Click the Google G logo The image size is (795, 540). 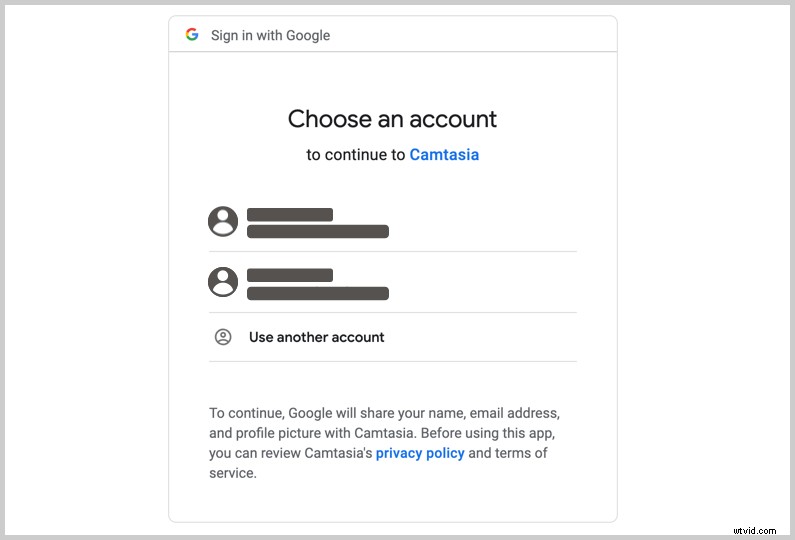click(192, 35)
